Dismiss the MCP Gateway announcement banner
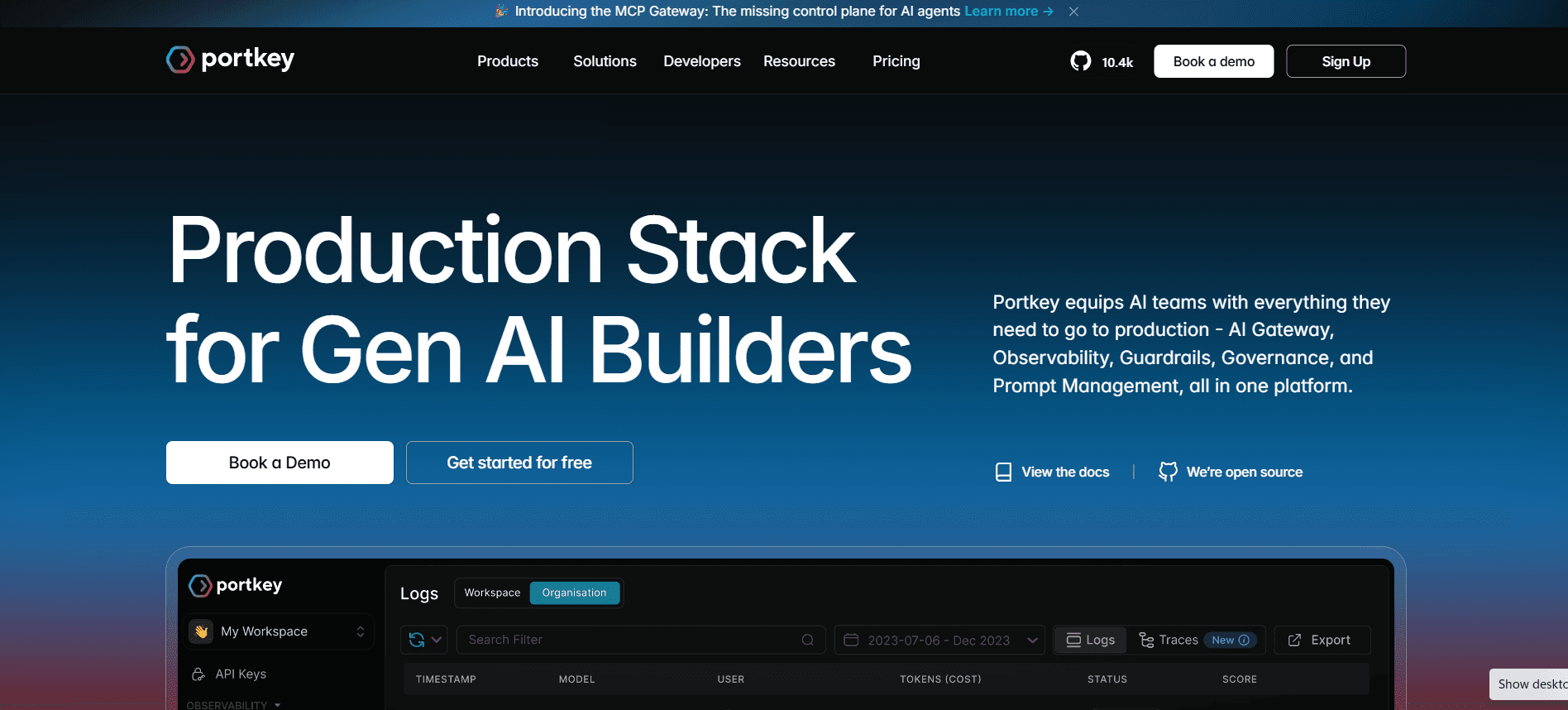Screen dimensions: 1568x710 (x=1073, y=12)
